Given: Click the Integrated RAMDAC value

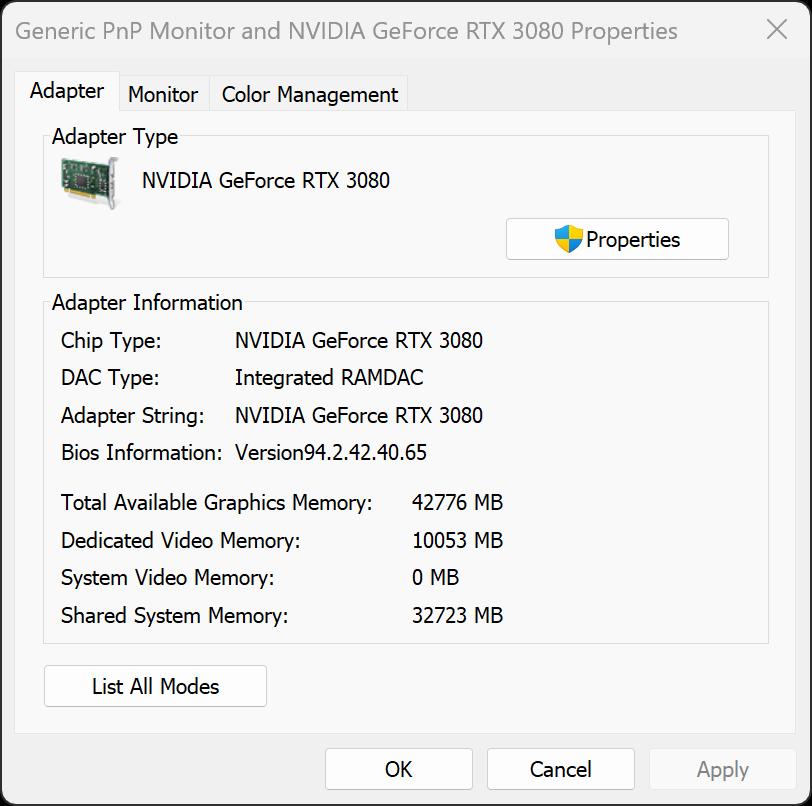Looking at the screenshot, I should pos(329,378).
